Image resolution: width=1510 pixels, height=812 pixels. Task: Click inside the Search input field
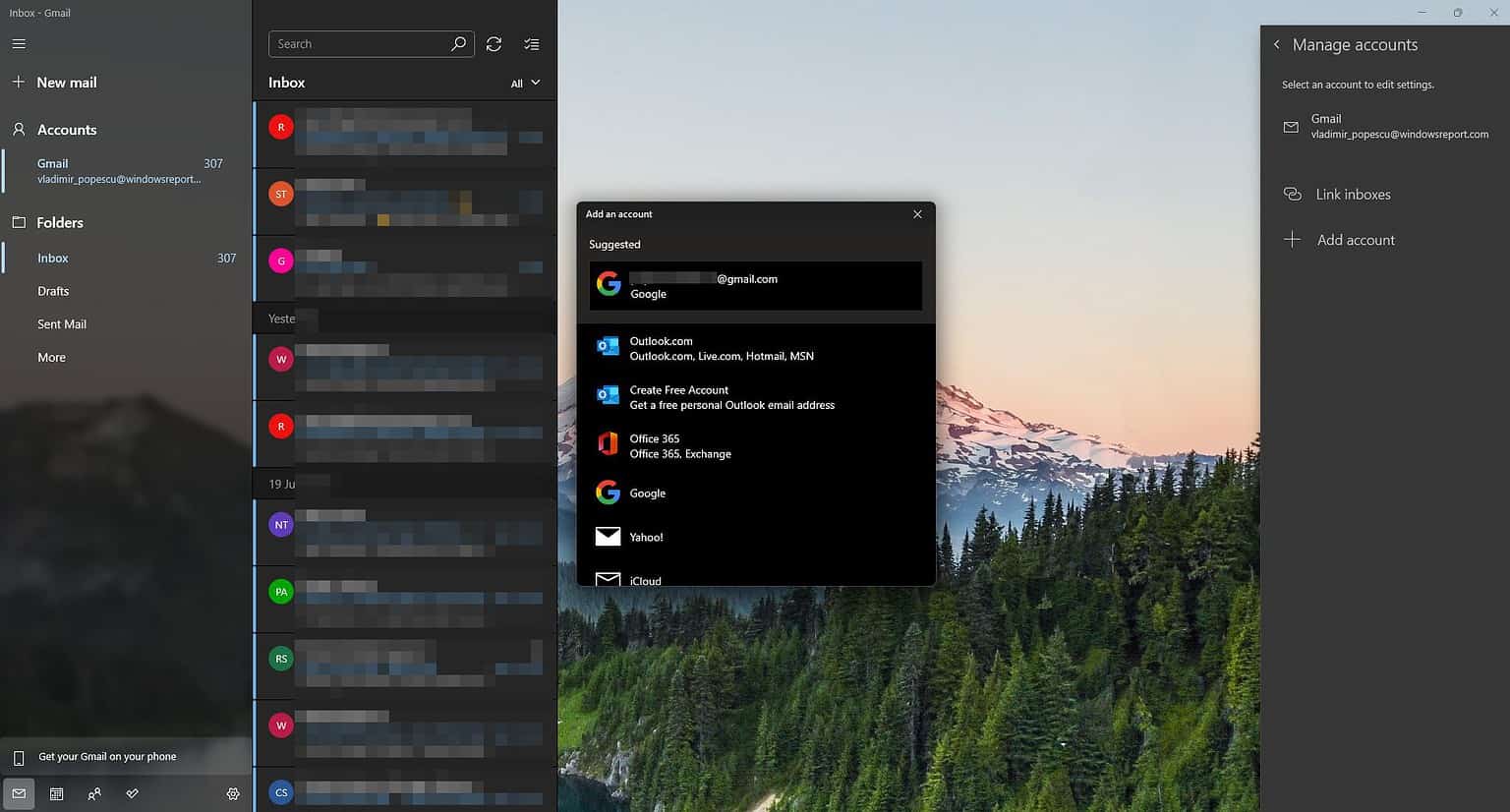point(364,43)
